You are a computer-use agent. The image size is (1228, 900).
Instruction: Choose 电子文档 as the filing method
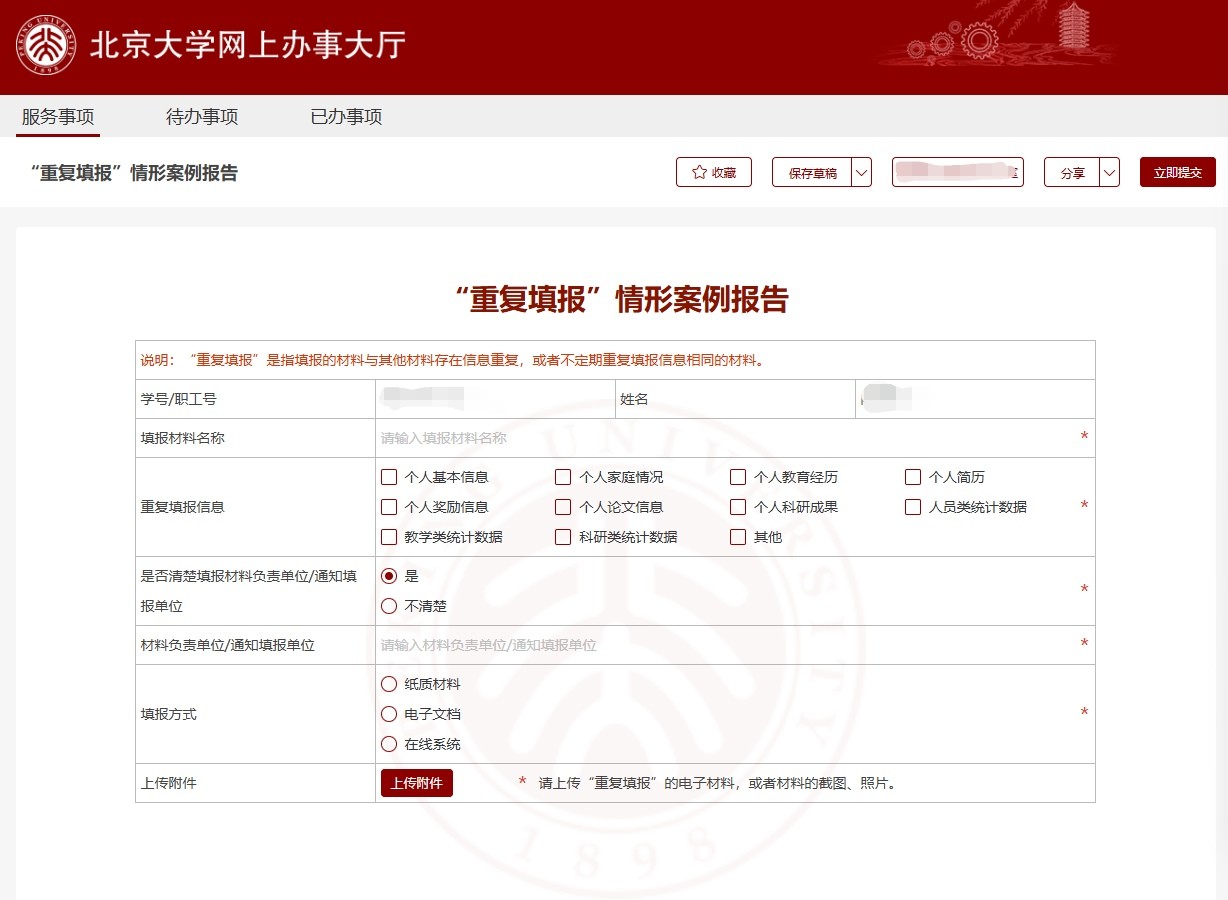coord(390,714)
